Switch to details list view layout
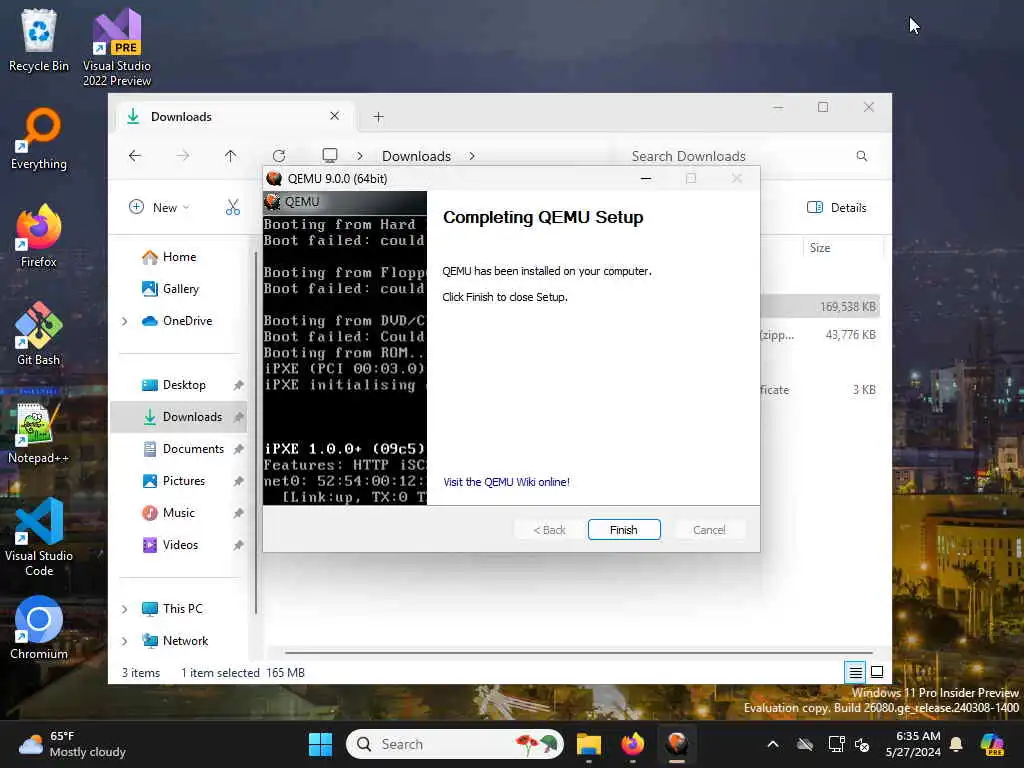The width and height of the screenshot is (1024, 768). pos(855,671)
